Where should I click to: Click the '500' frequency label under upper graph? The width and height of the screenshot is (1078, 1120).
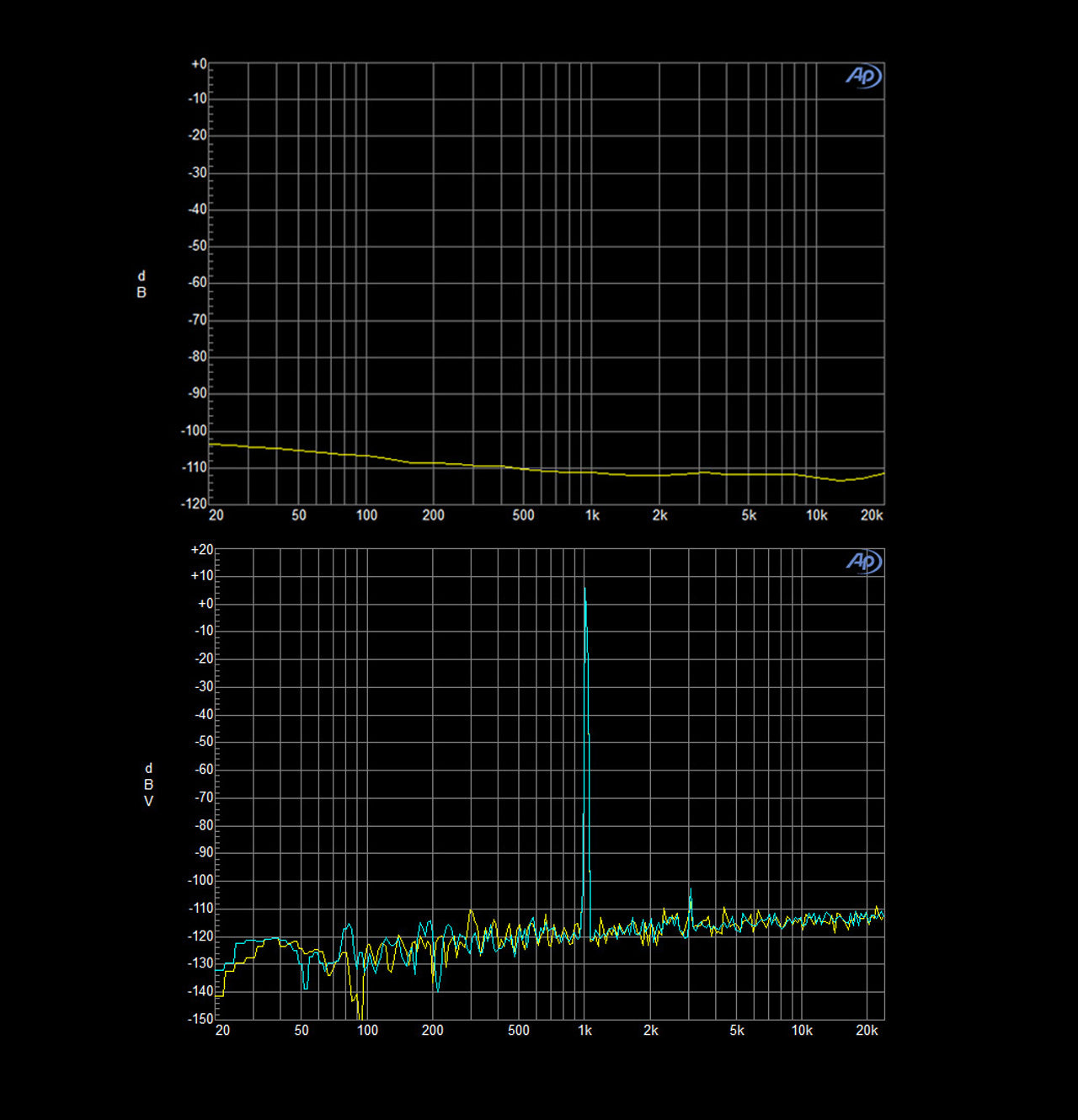coord(523,515)
